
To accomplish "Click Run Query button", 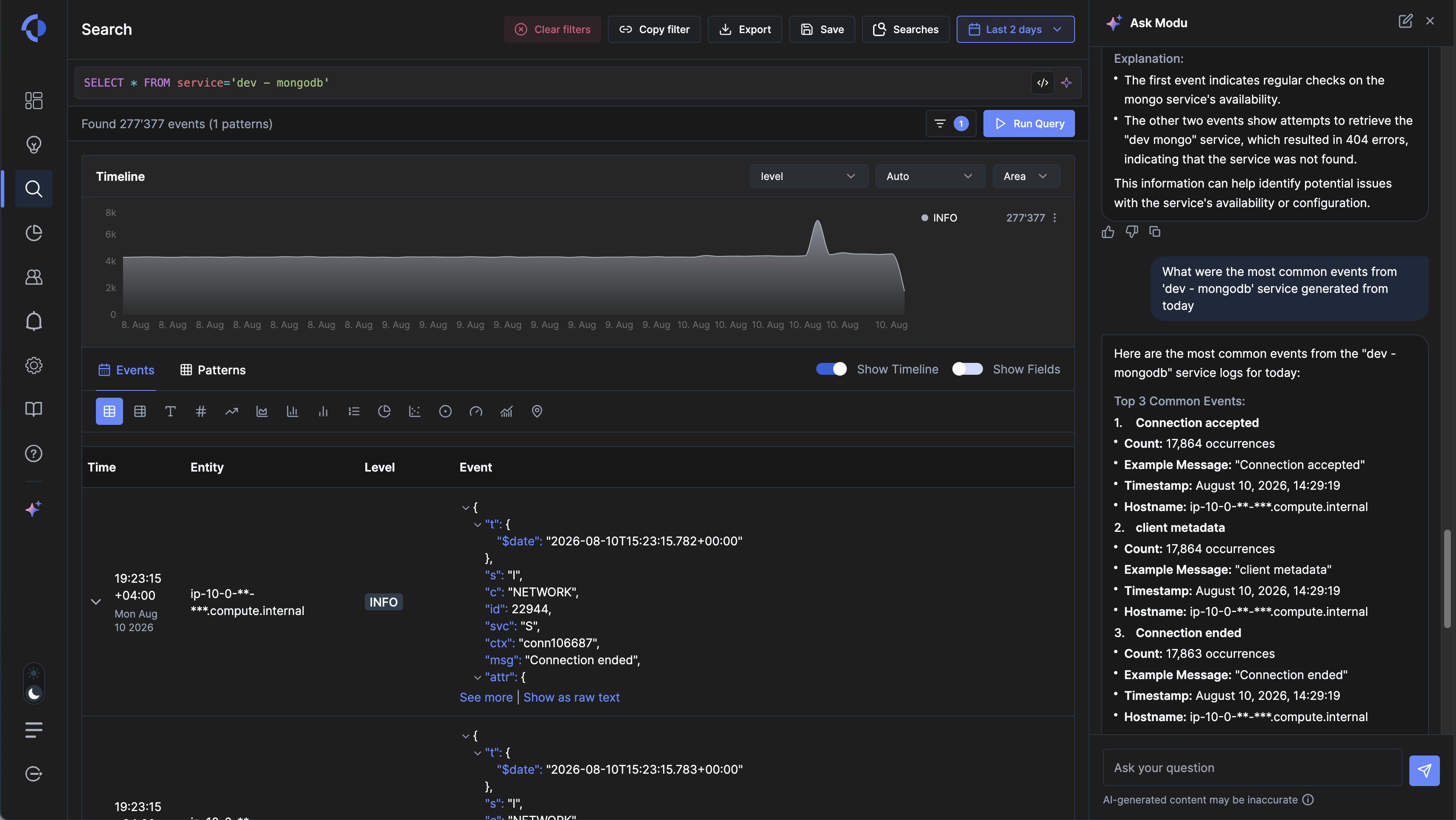I will pos(1029,123).
